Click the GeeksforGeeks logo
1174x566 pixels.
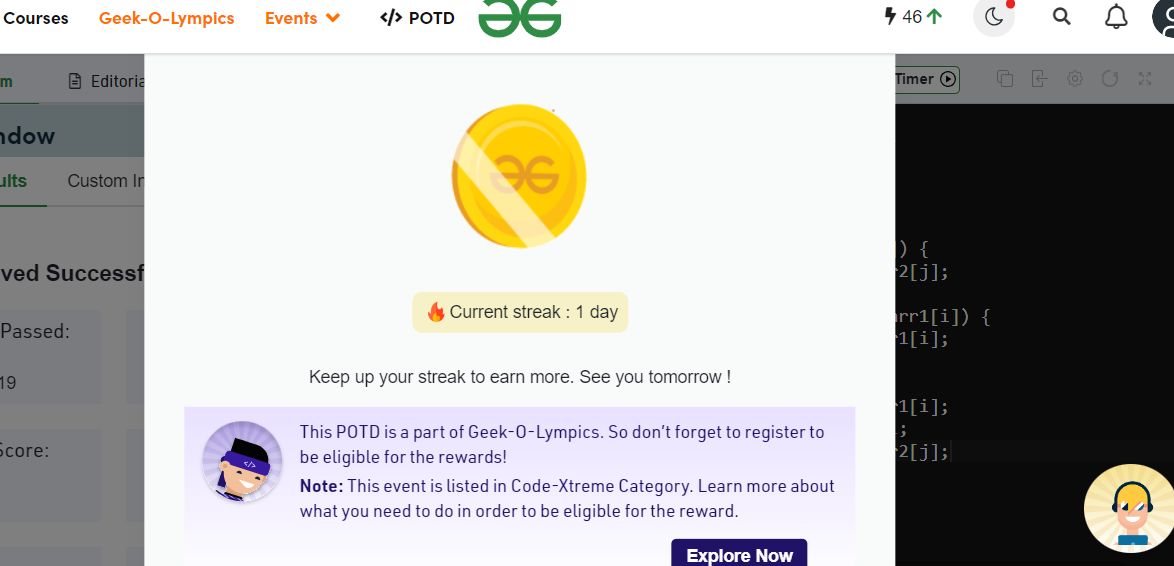pos(520,18)
